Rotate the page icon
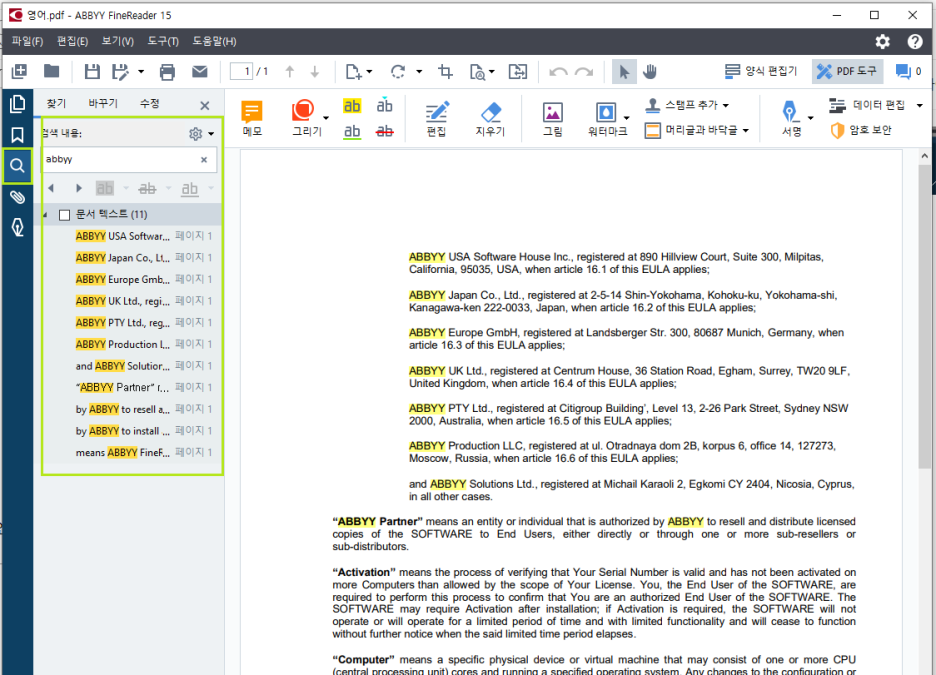 point(398,72)
